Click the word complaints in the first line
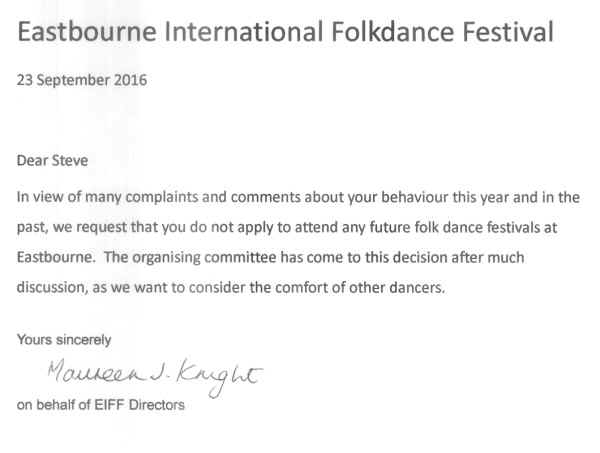The width and height of the screenshot is (600, 453). pyautogui.click(x=162, y=197)
